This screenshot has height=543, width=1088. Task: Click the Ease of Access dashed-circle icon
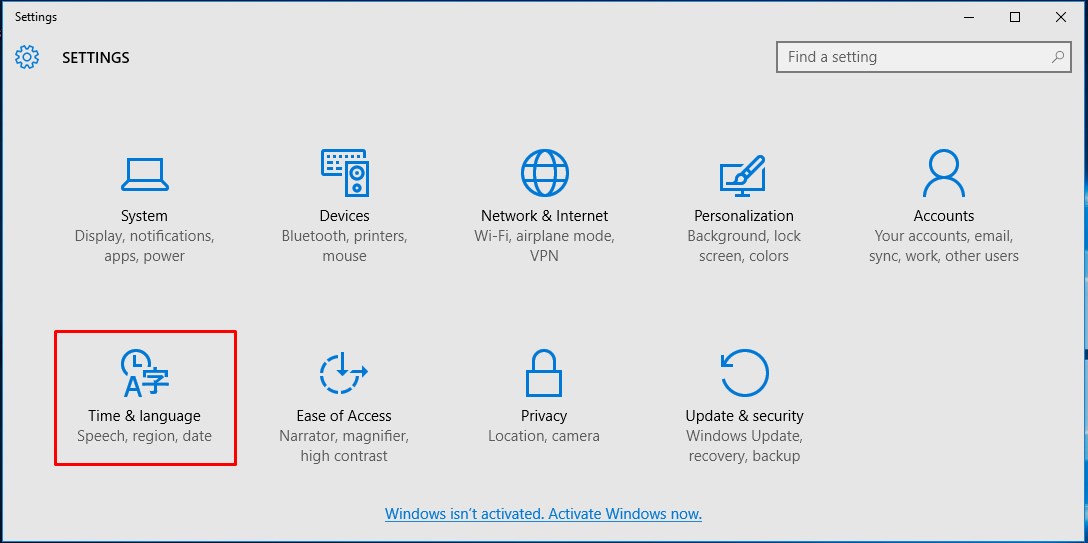(344, 374)
